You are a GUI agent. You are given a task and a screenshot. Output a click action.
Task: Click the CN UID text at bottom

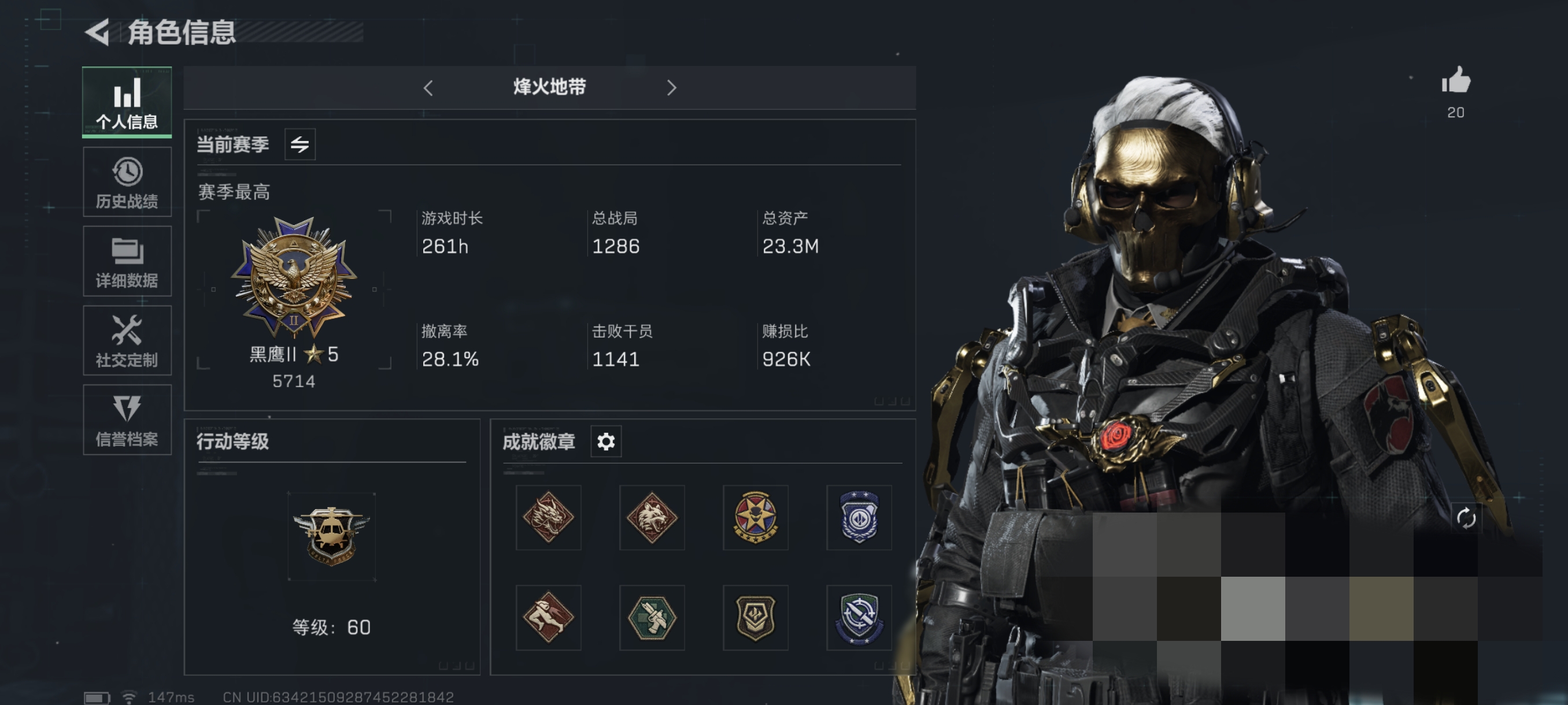(338, 697)
